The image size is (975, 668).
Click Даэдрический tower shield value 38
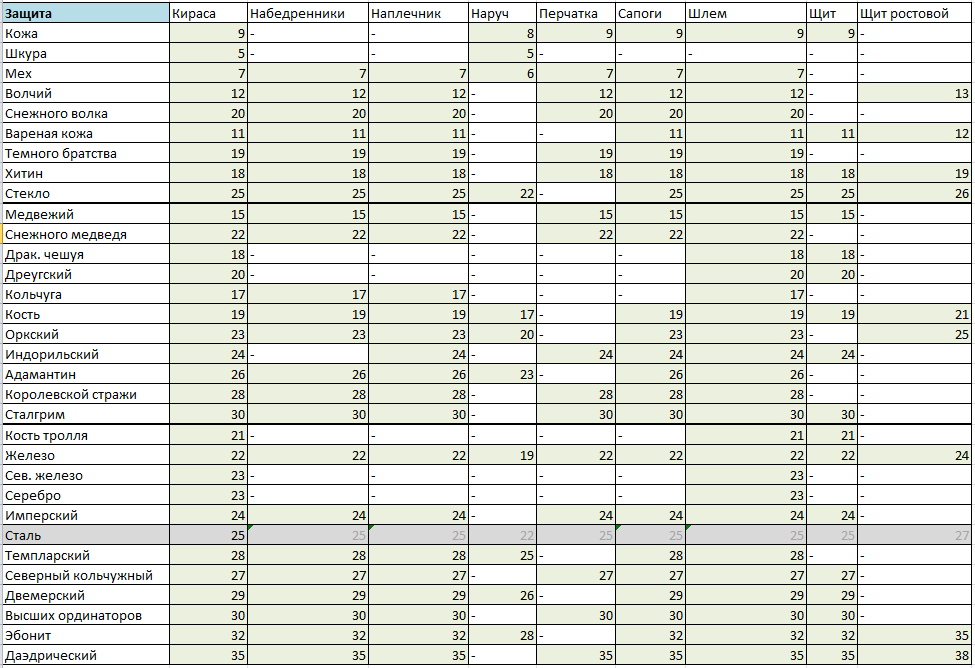pyautogui.click(x=914, y=655)
